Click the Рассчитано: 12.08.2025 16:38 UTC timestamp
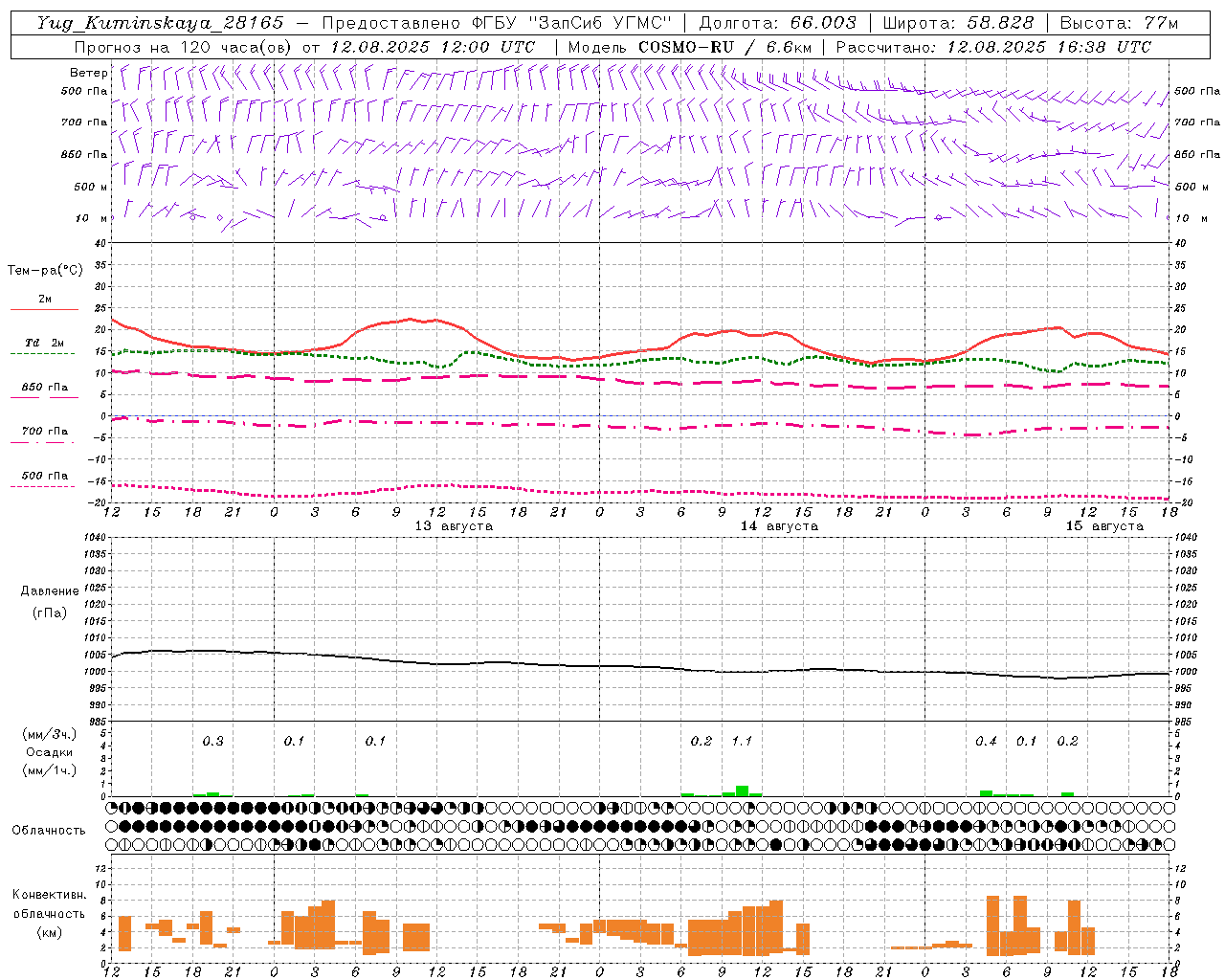Viewport: 1225px width, 980px height. point(993,47)
